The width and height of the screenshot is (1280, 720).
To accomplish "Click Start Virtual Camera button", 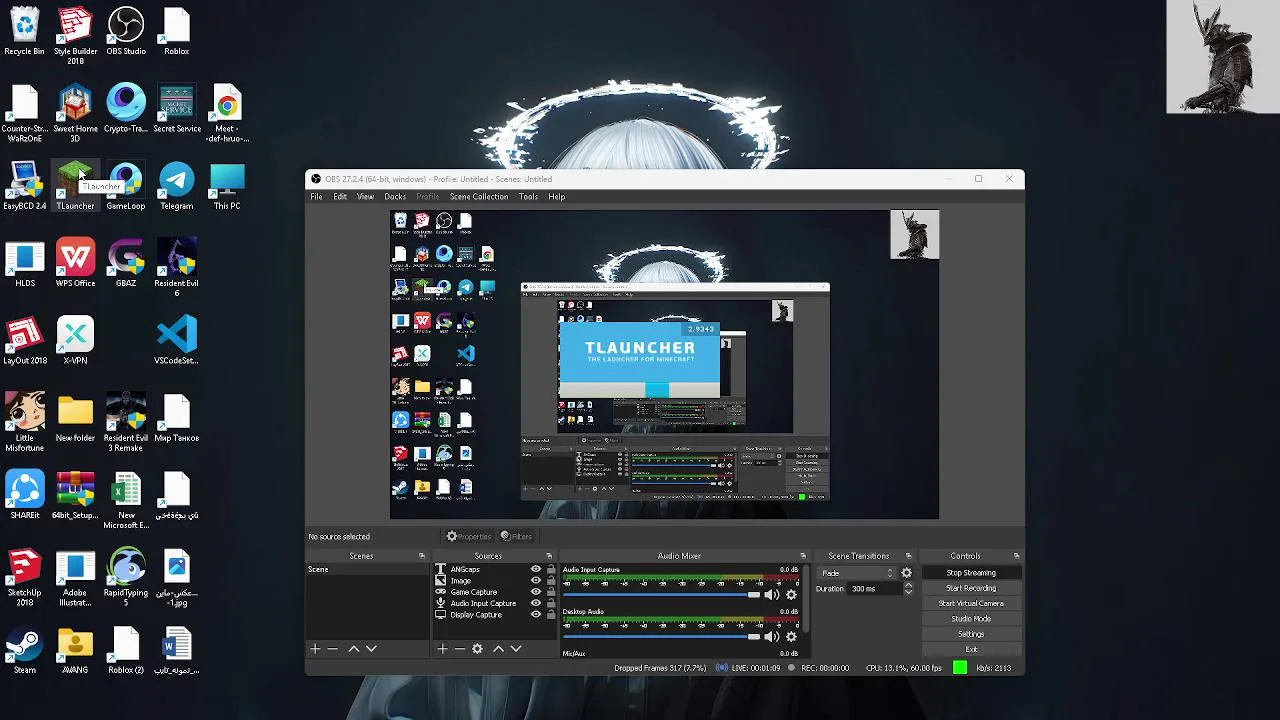I will [971, 604].
